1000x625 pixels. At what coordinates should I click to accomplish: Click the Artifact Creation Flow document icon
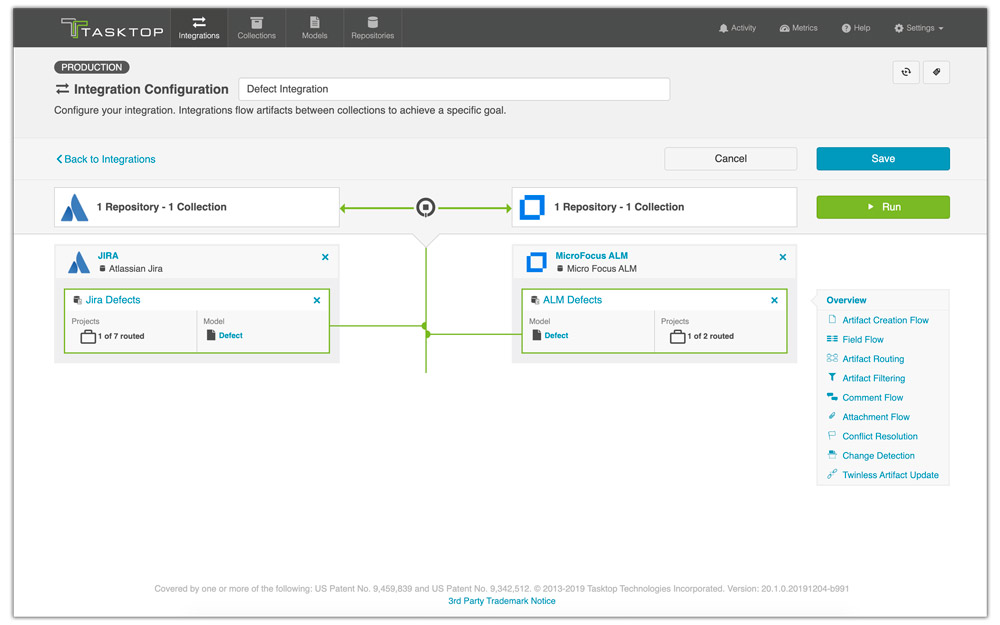832,320
